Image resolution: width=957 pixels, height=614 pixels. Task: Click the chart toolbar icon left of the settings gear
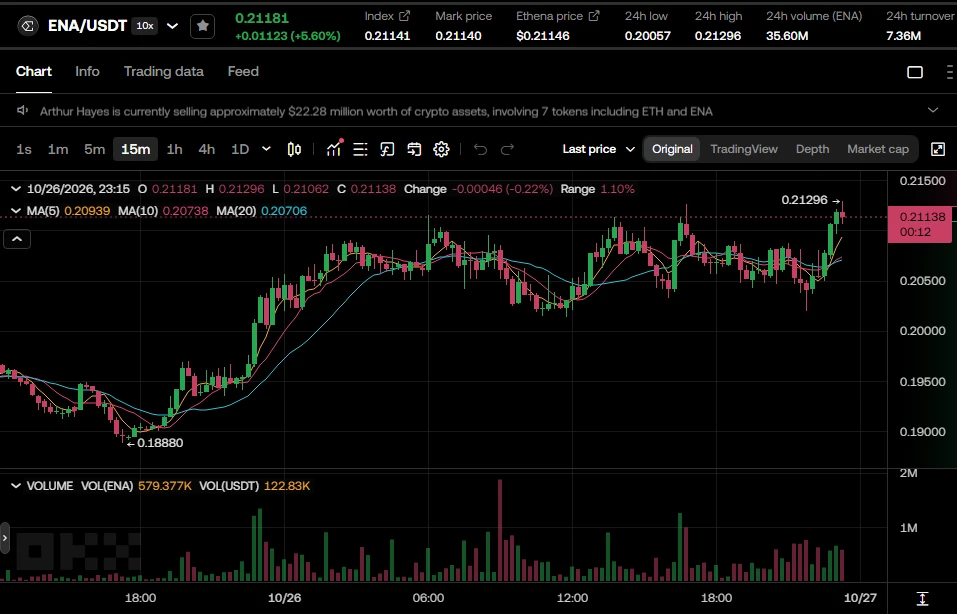point(414,149)
